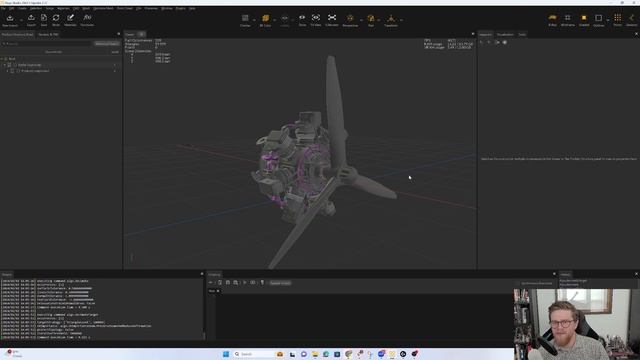Open the Windows Start menu

point(226,354)
